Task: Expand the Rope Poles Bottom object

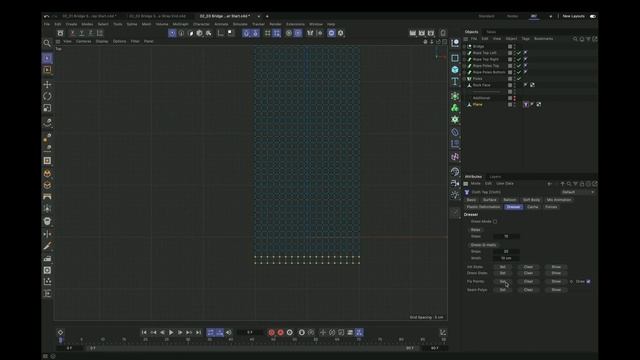Action: point(465,72)
